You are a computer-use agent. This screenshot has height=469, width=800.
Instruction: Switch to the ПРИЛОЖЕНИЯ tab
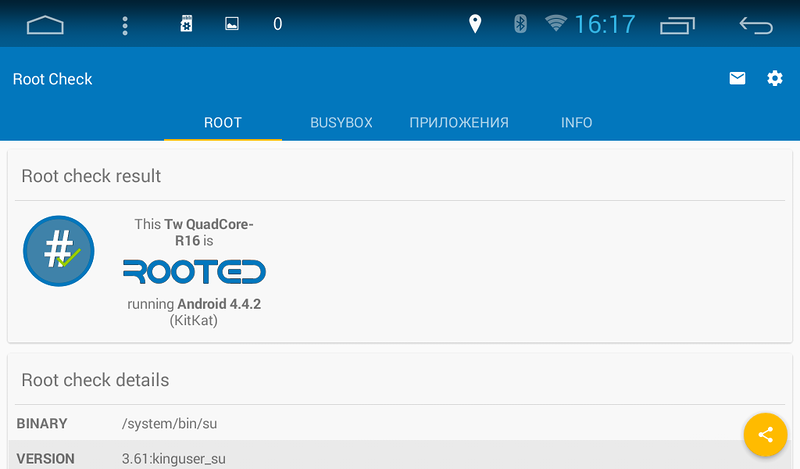(x=459, y=122)
